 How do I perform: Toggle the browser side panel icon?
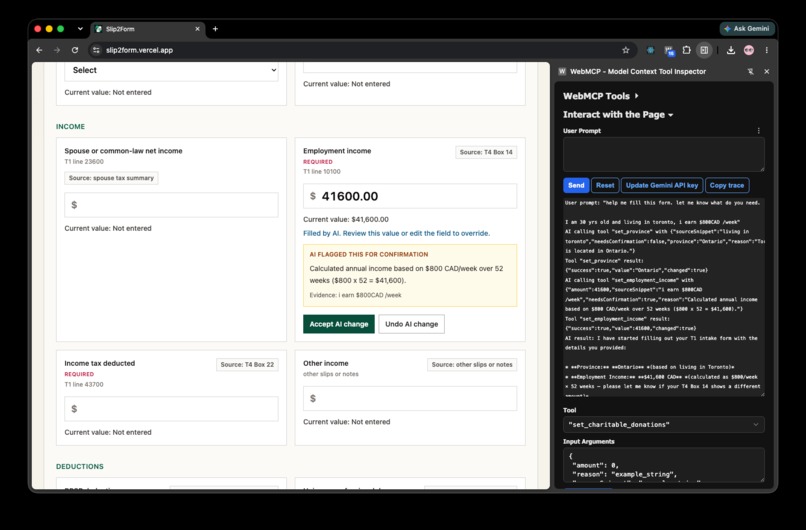704,50
